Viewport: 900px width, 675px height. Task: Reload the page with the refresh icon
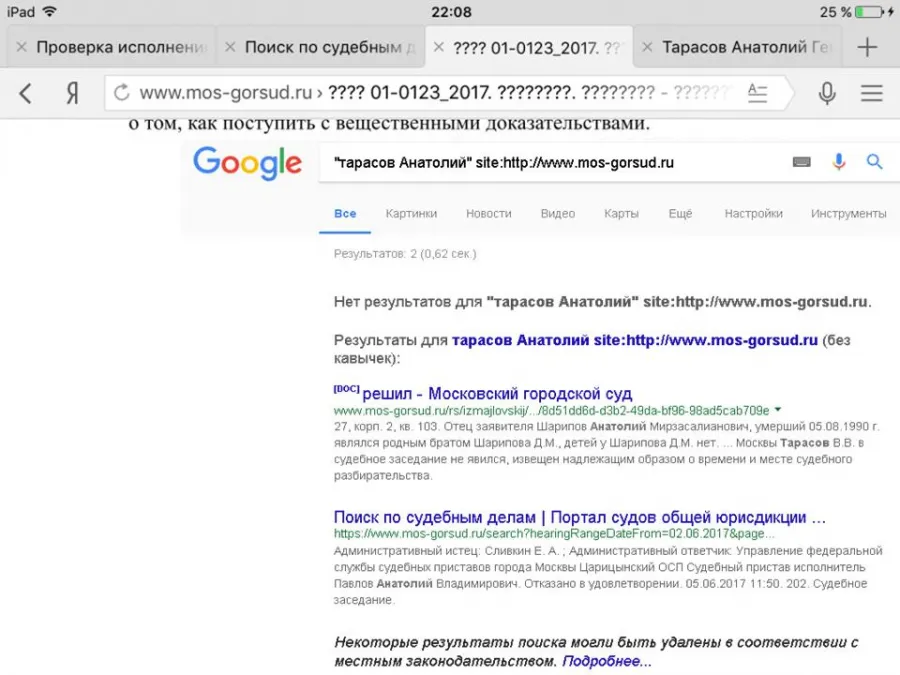coord(121,92)
